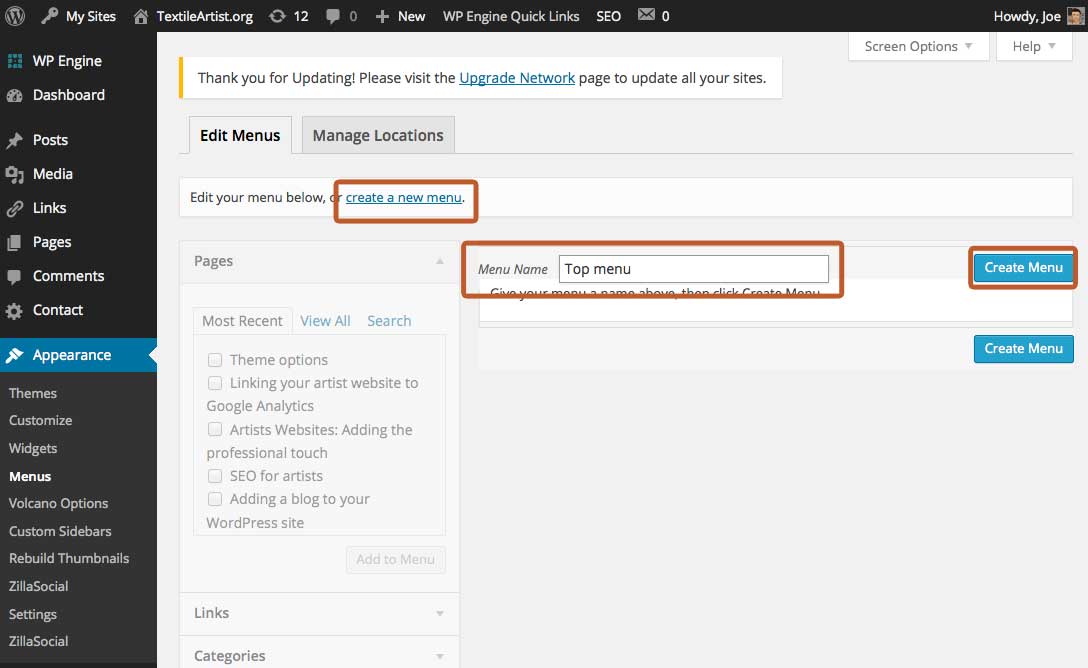
Task: Open the comments bubble icon in admin bar
Action: click(333, 16)
